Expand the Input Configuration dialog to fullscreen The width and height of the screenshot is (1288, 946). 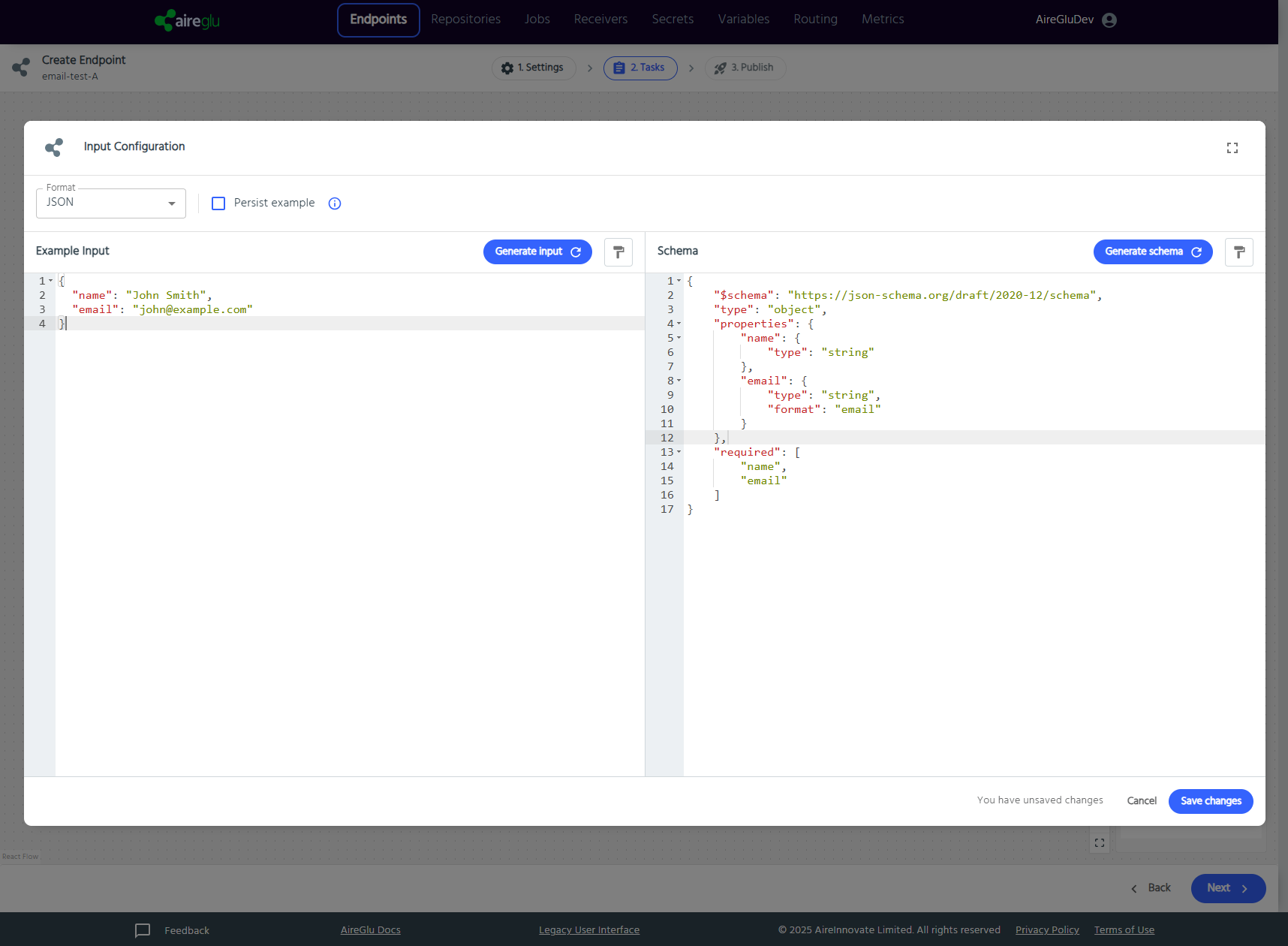[x=1232, y=148]
